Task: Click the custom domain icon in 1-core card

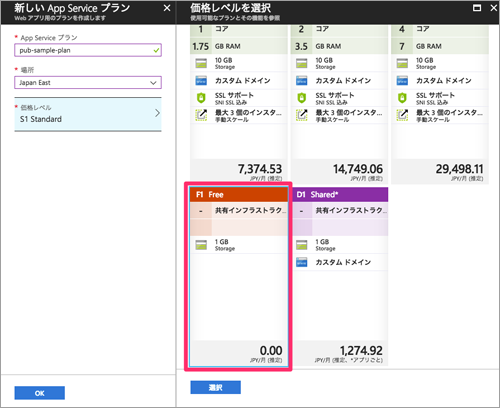Action: (201, 80)
